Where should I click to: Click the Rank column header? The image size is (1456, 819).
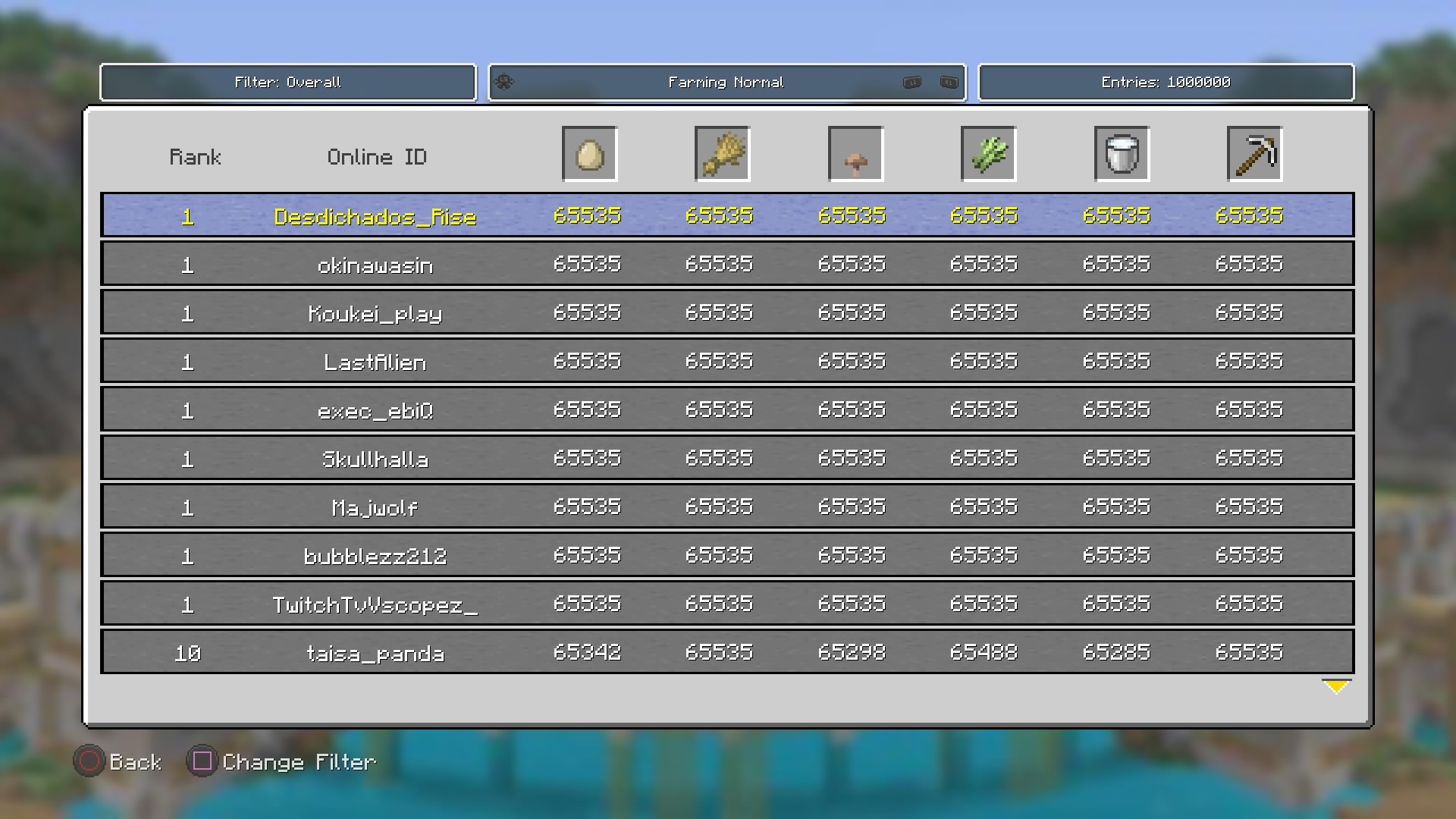[195, 157]
